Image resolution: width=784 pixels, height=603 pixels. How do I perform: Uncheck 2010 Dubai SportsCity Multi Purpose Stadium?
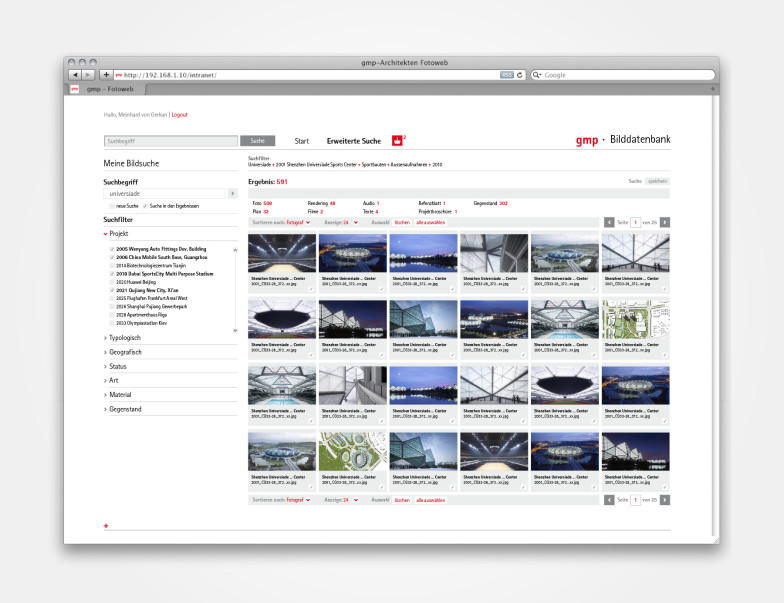point(112,272)
